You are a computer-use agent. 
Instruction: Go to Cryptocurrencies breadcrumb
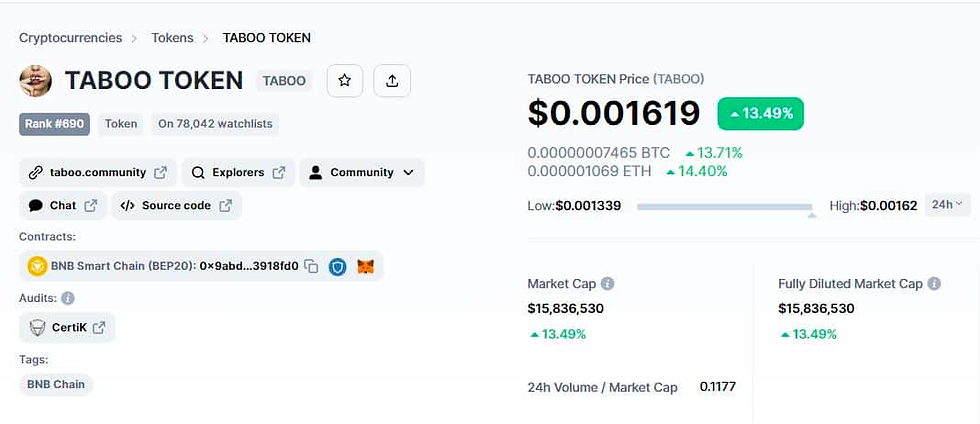click(x=71, y=38)
